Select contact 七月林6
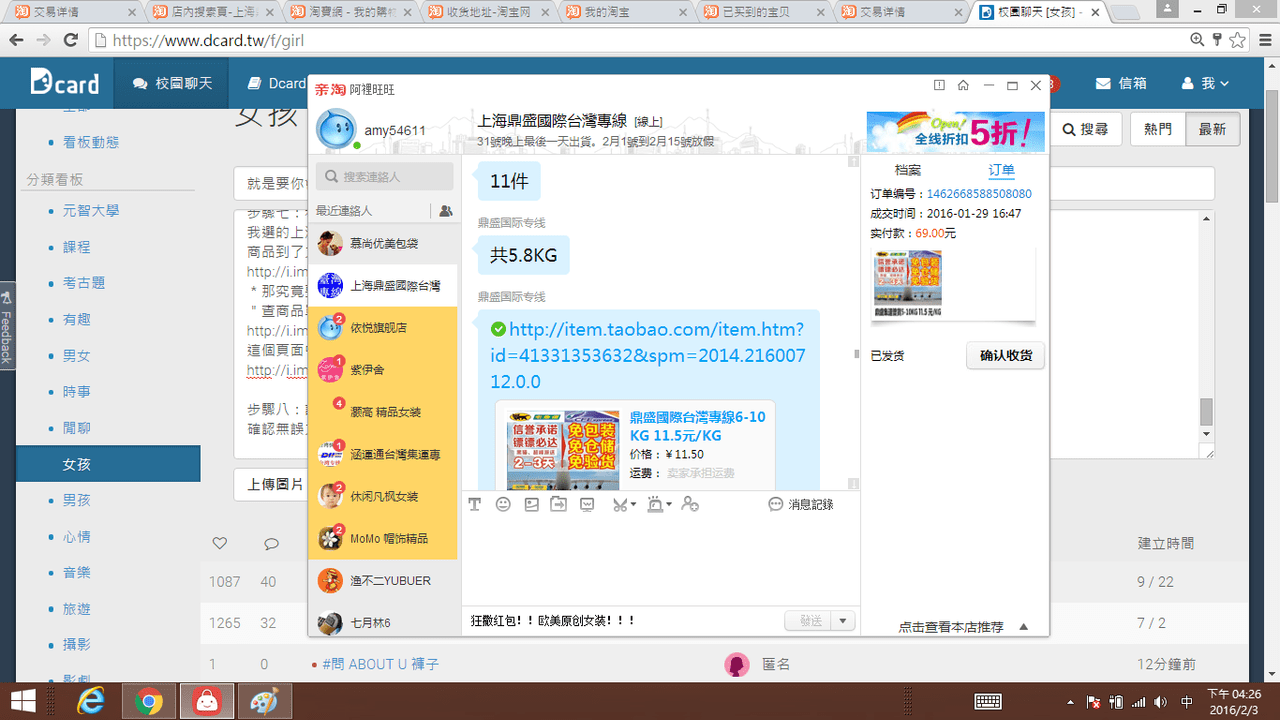 tap(383, 622)
